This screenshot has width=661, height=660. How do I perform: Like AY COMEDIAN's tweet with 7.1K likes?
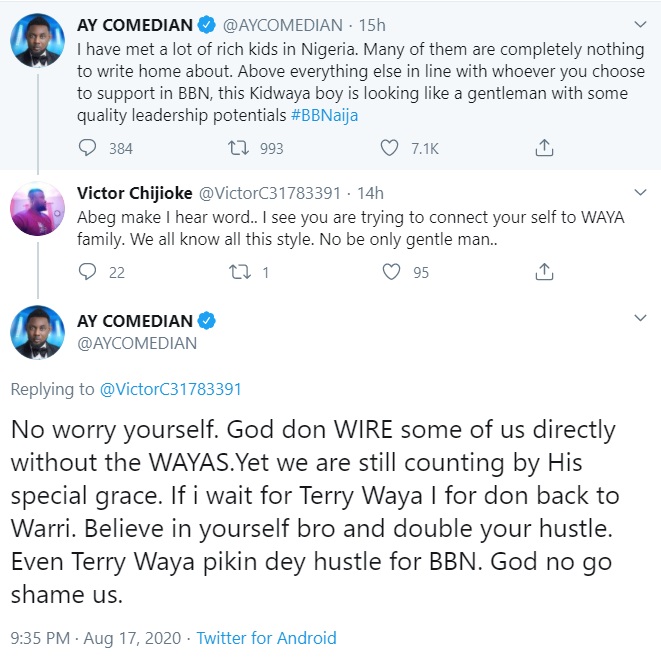pos(392,147)
